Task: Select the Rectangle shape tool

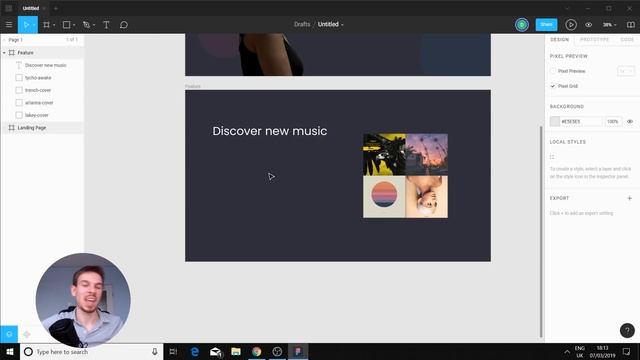Action: click(66, 25)
